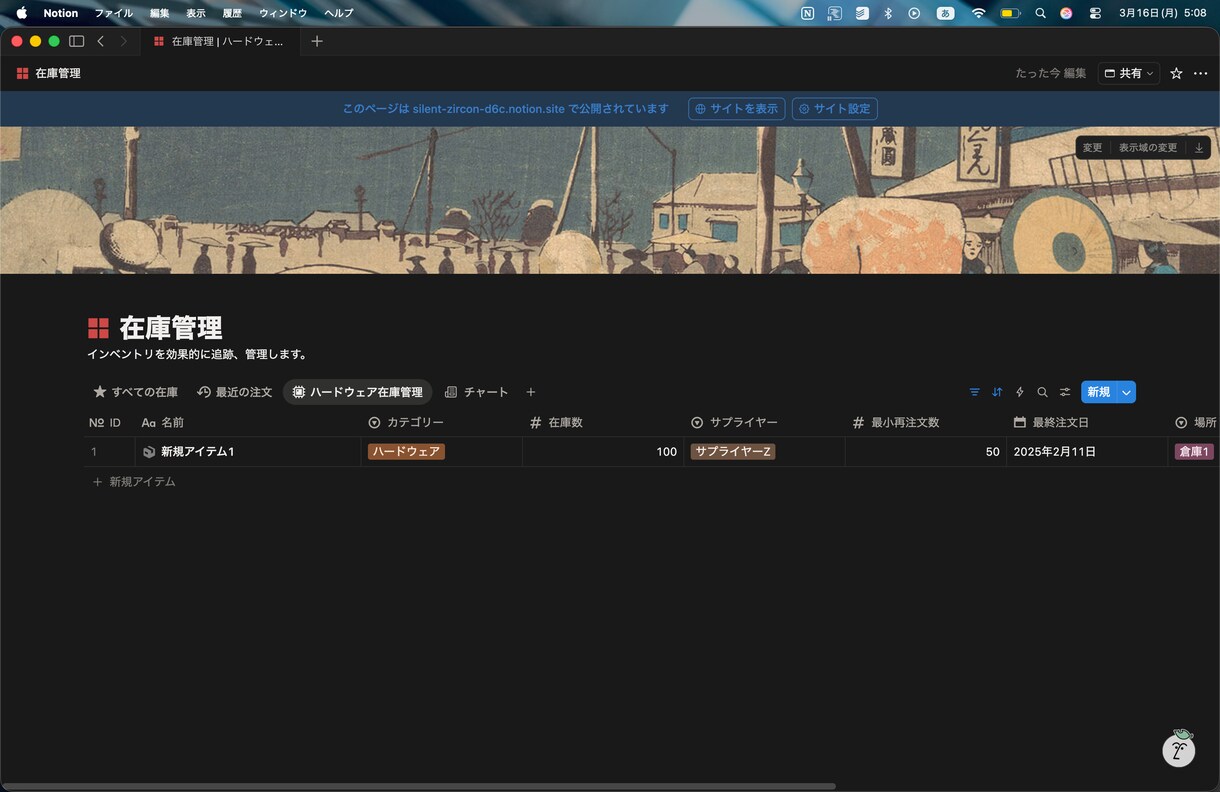Click the red grid page icon beside title
The height and width of the screenshot is (792, 1220).
98,328
